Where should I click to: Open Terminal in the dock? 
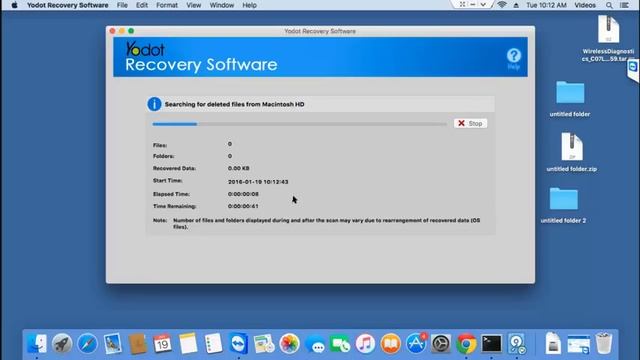click(492, 343)
